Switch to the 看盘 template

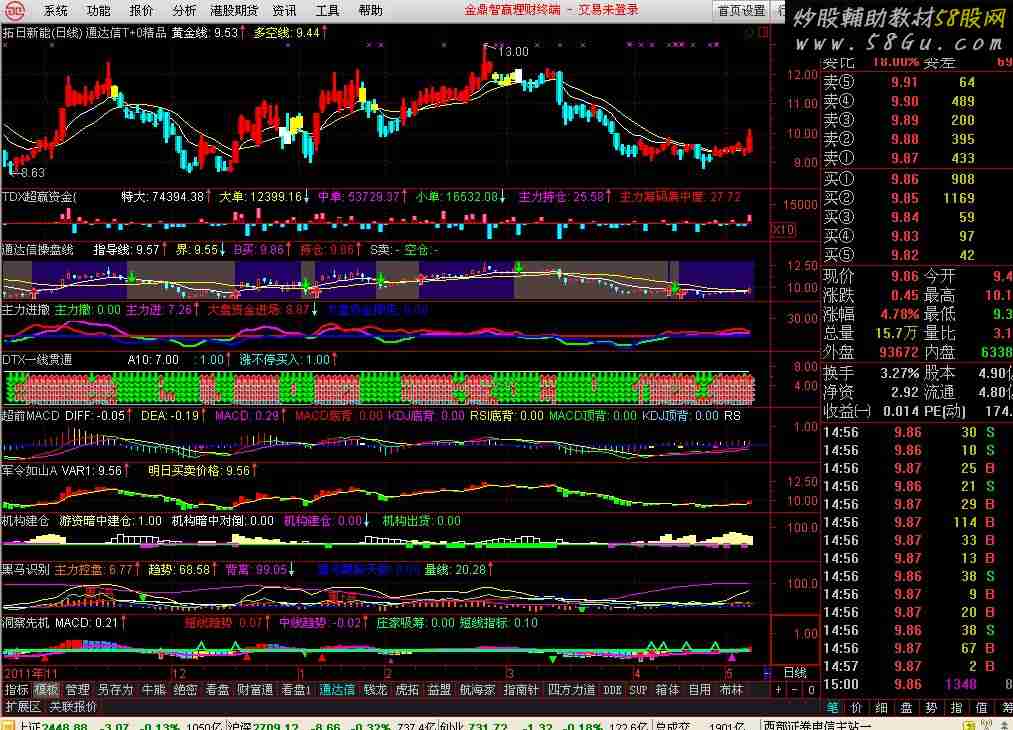217,690
